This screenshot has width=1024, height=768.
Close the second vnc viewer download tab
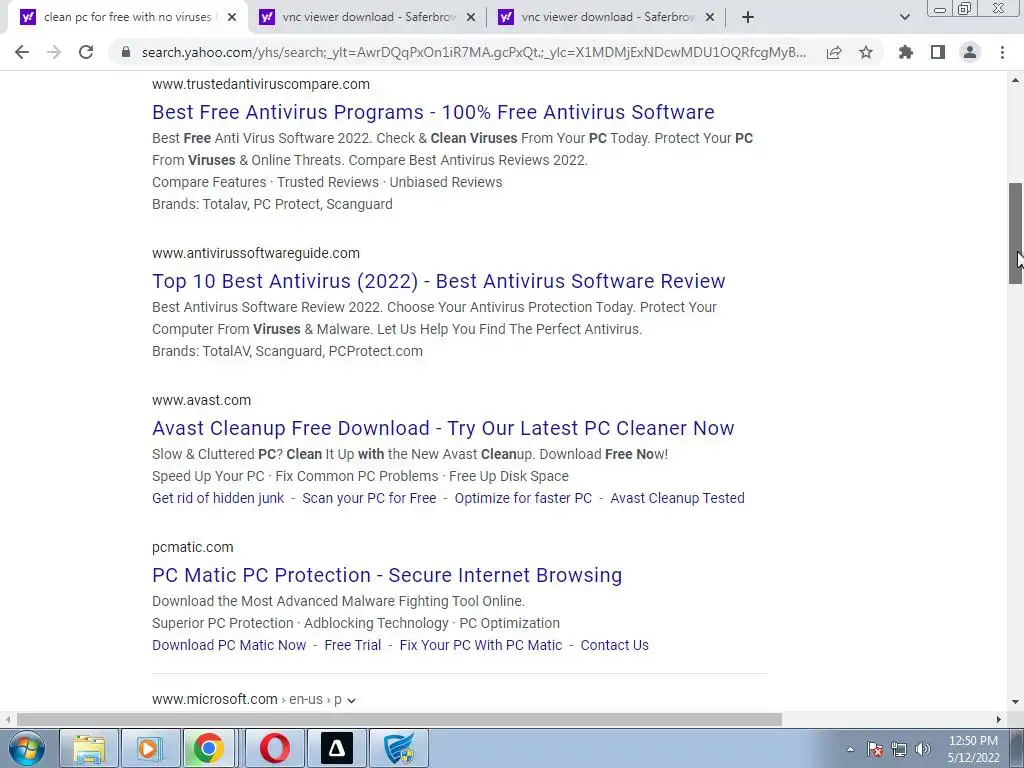[471, 18]
